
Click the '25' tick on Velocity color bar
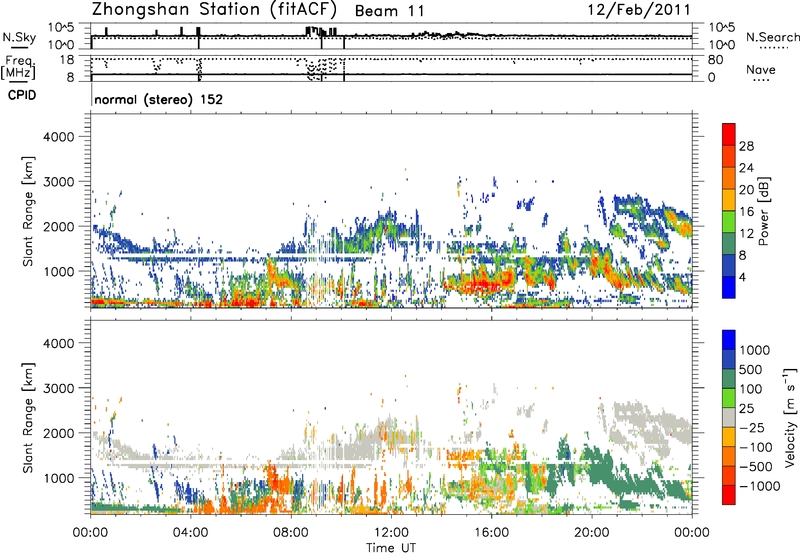pos(746,409)
